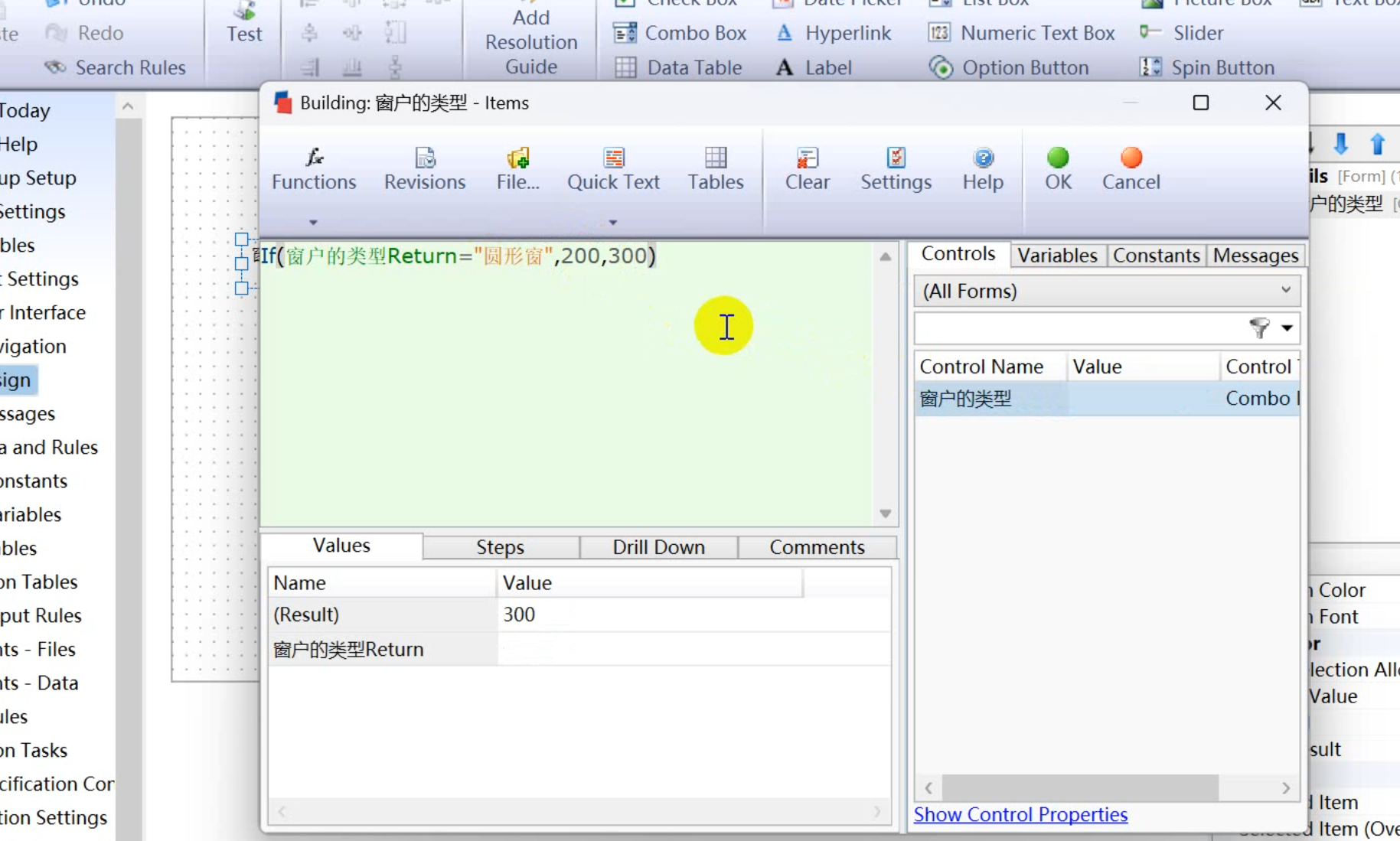Expand the Quick Text dropdown arrow
Screen dimensions: 1400x841
pos(612,223)
